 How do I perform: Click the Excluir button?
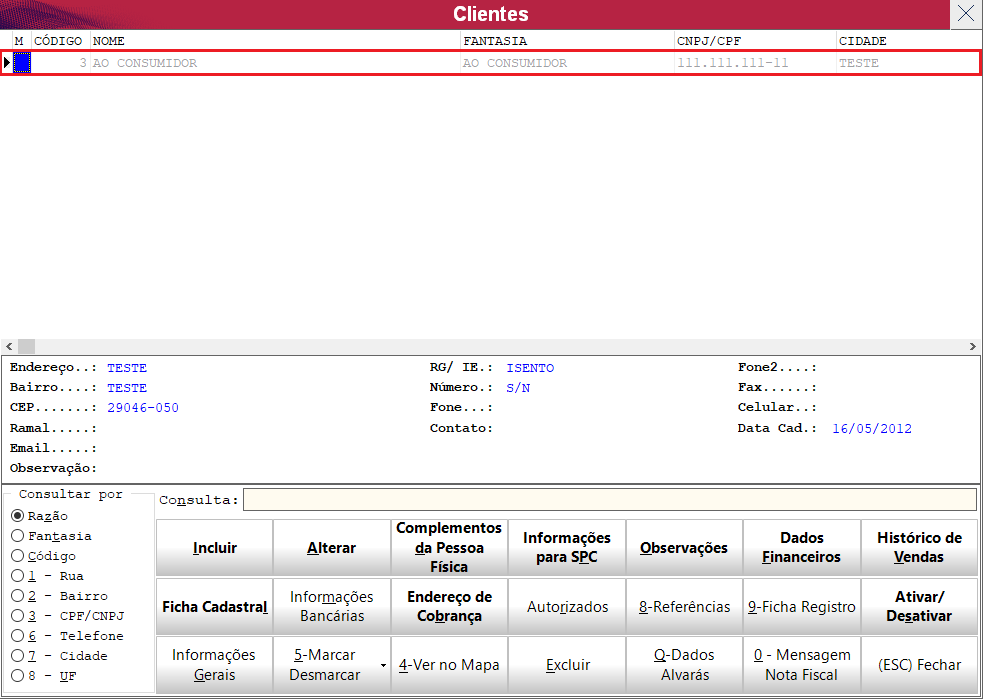point(567,665)
